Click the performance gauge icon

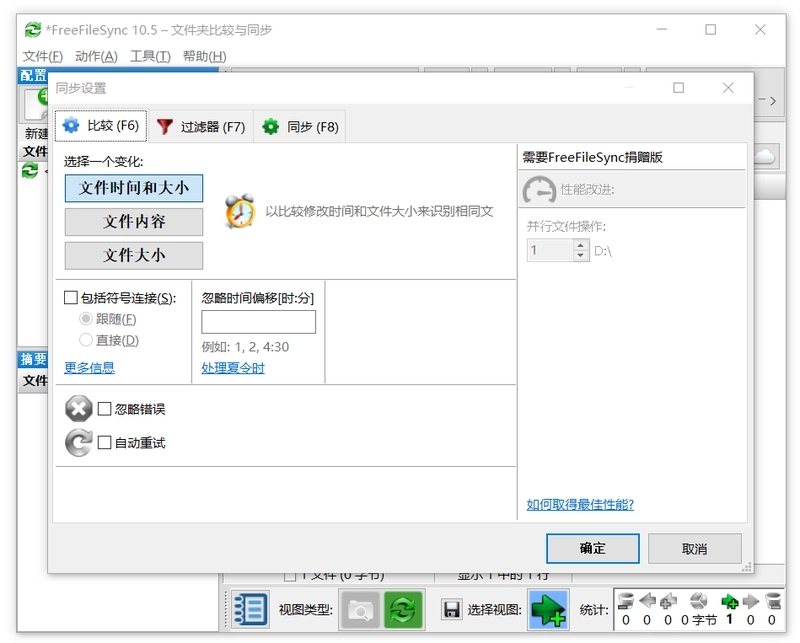tap(539, 190)
